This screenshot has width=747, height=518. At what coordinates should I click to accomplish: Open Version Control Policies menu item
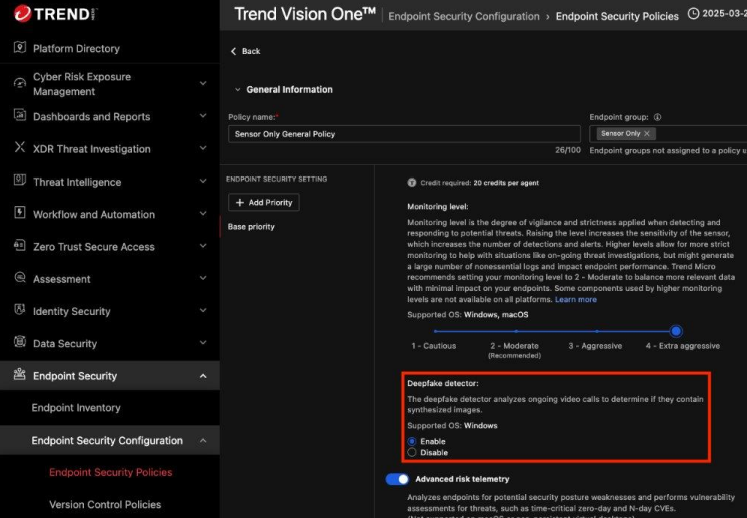105,505
